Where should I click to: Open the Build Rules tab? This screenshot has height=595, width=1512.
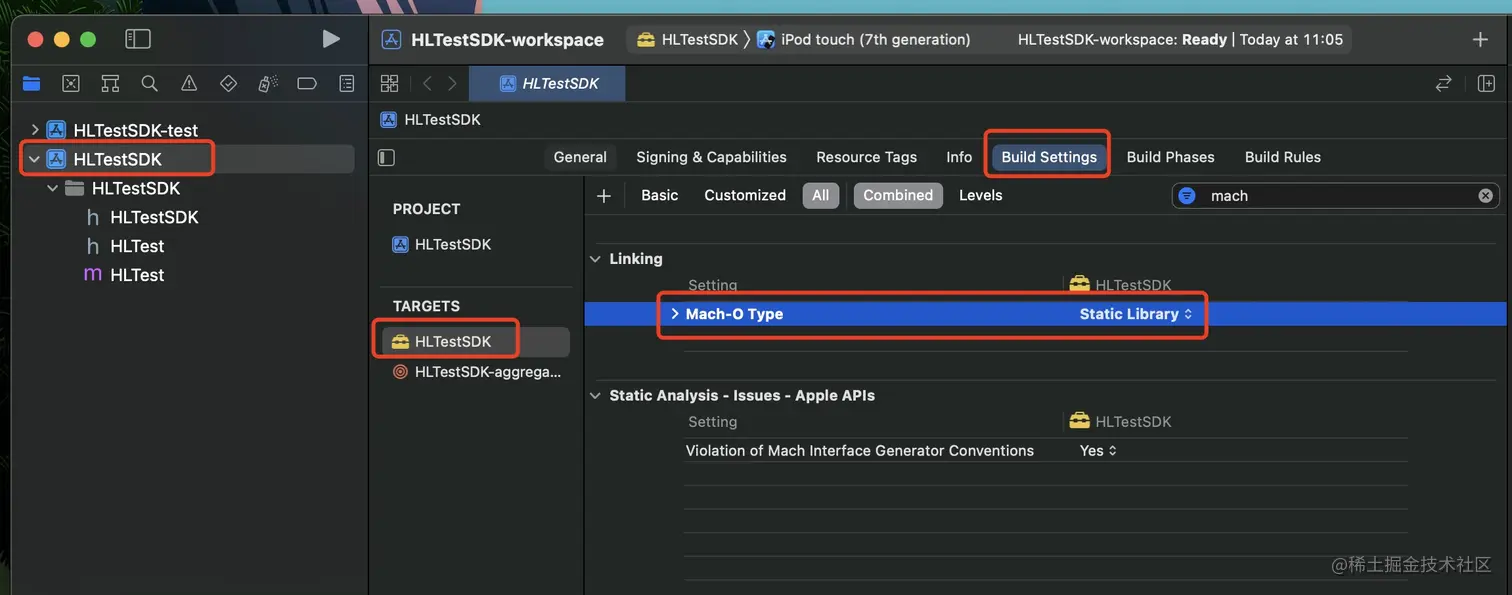pyautogui.click(x=1282, y=157)
